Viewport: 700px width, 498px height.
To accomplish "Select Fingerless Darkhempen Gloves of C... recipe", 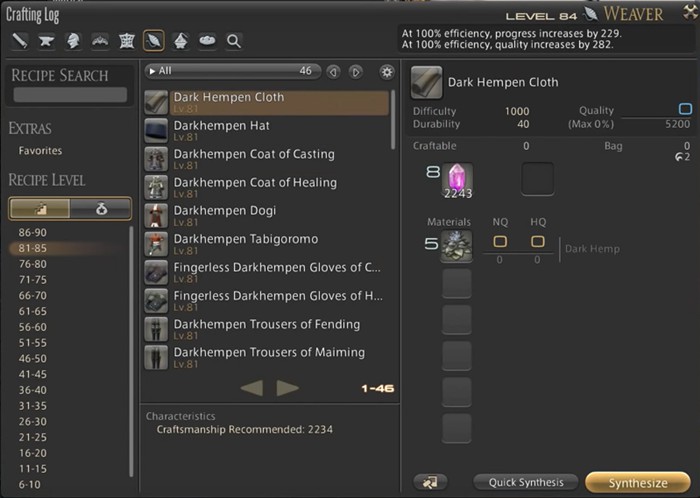I will pyautogui.click(x=267, y=272).
